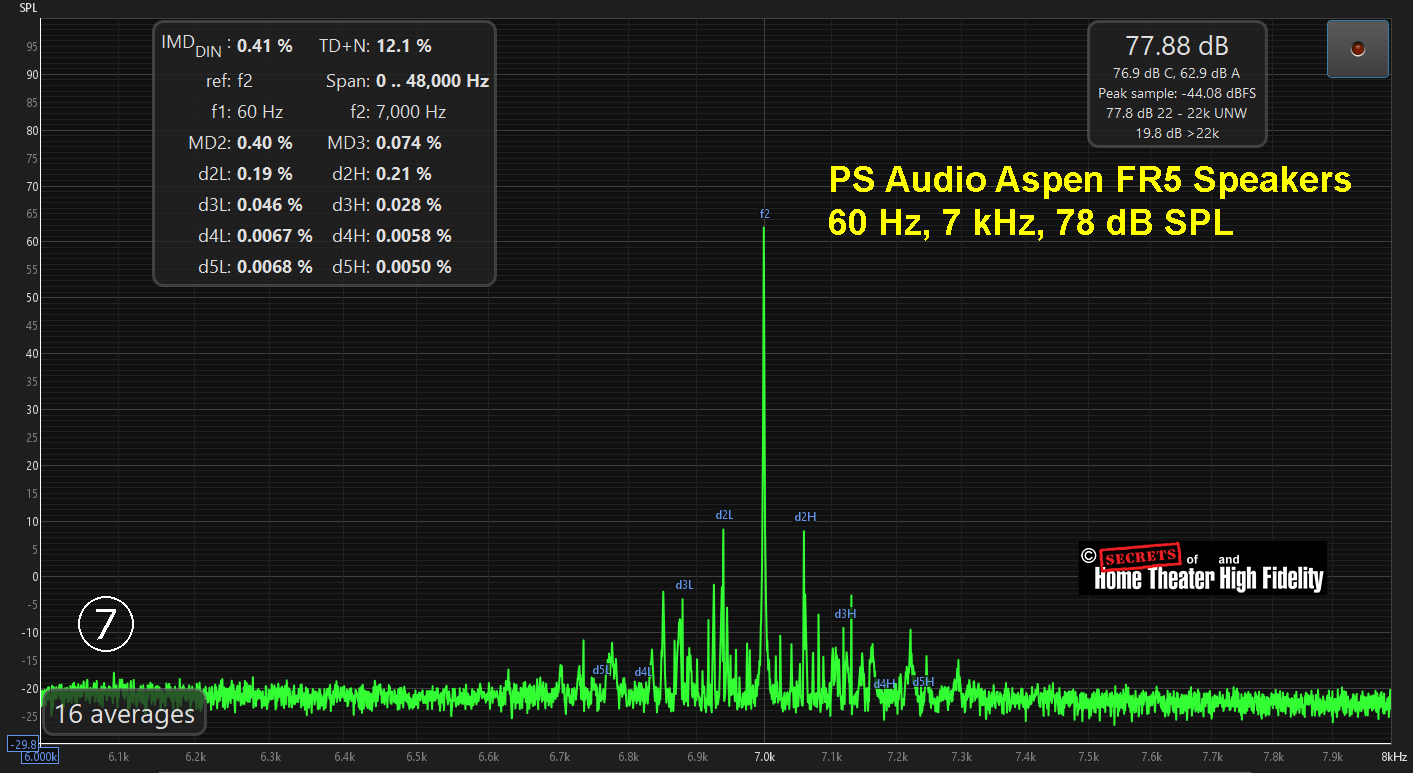Click the TD+N value 12.1 %
This screenshot has width=1413, height=773.
pyautogui.click(x=404, y=46)
